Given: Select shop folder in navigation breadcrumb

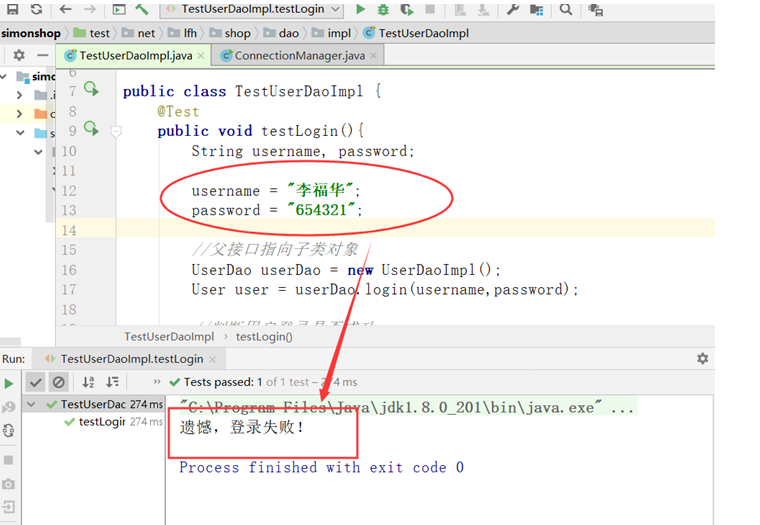Looking at the screenshot, I should pos(230,33).
